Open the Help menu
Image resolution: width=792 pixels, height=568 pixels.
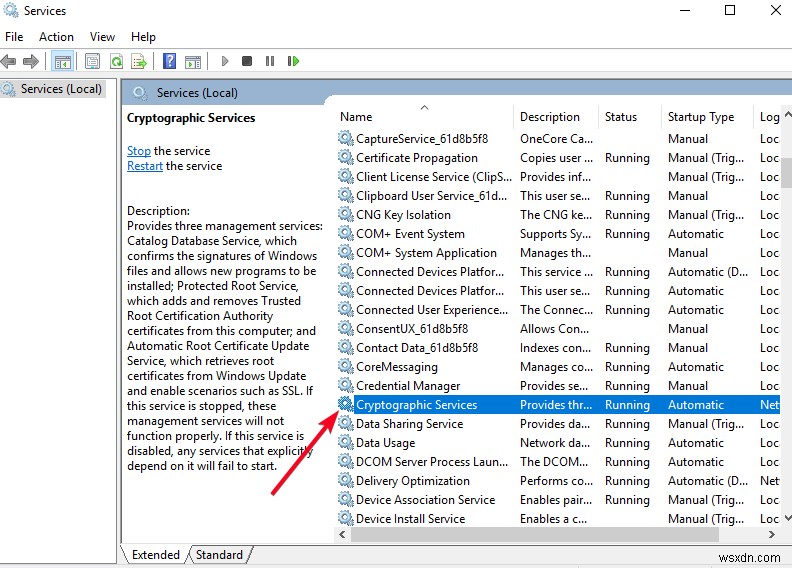(143, 37)
